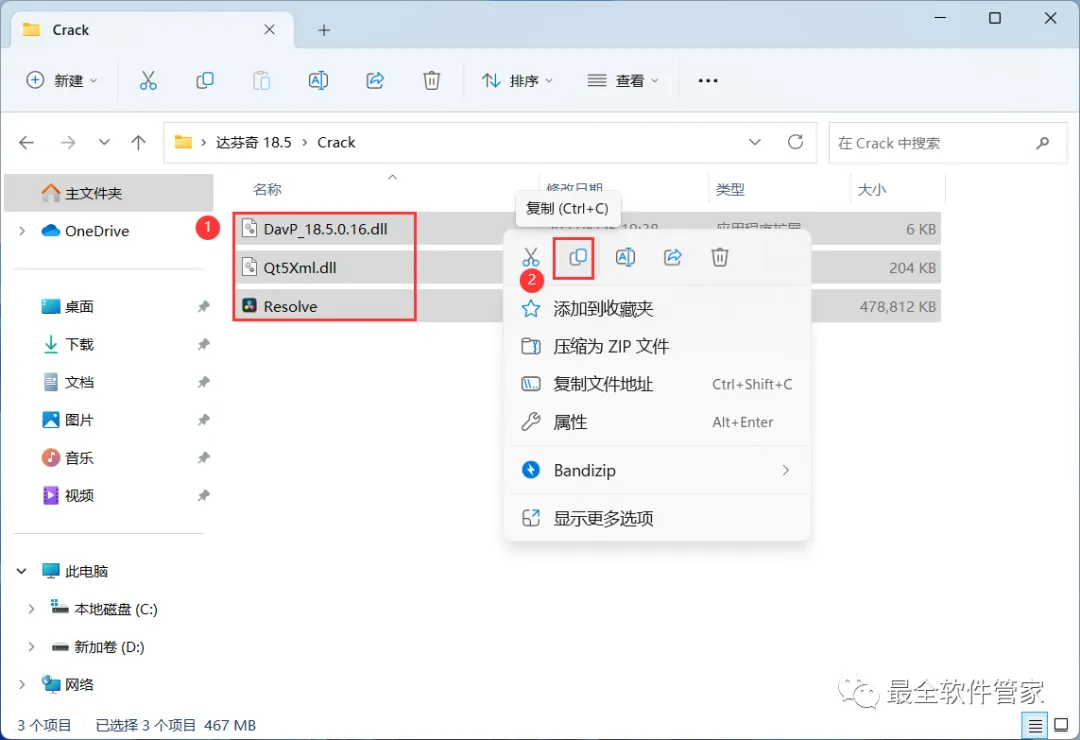Choose 复制文件地址 menu entry
Image resolution: width=1080 pixels, height=740 pixels.
click(x=657, y=384)
